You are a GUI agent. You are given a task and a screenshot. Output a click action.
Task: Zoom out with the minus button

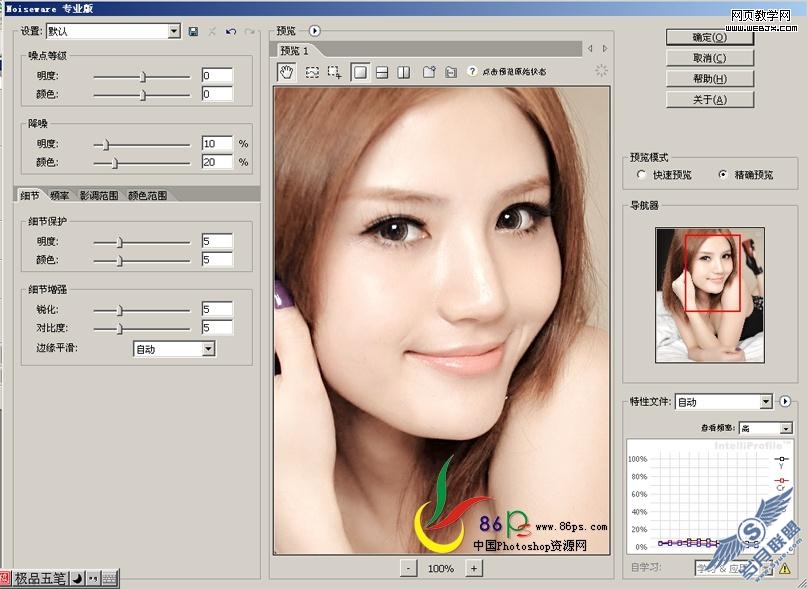coord(408,568)
